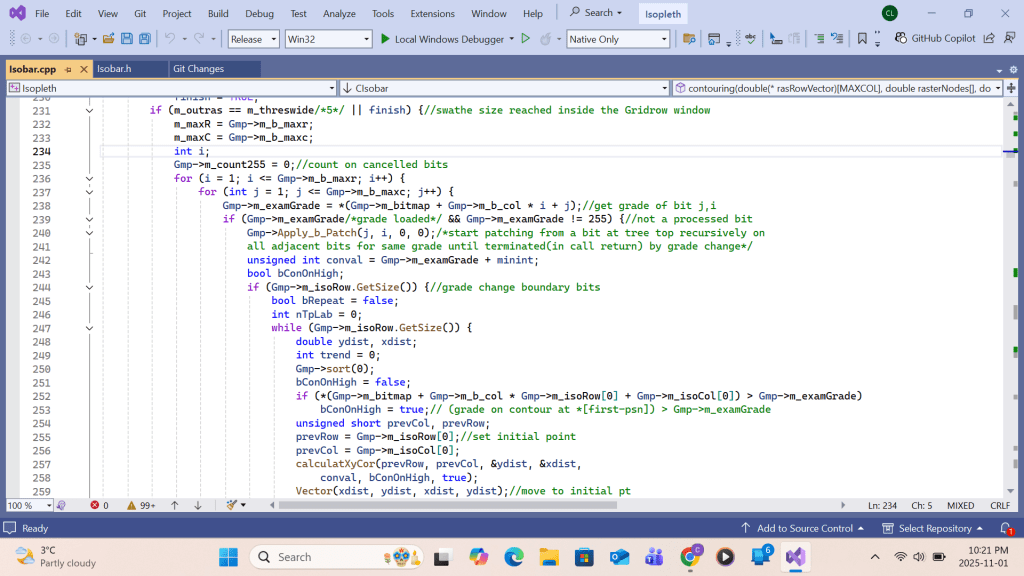Open the Build menu
1024x576 pixels.
[x=218, y=13]
